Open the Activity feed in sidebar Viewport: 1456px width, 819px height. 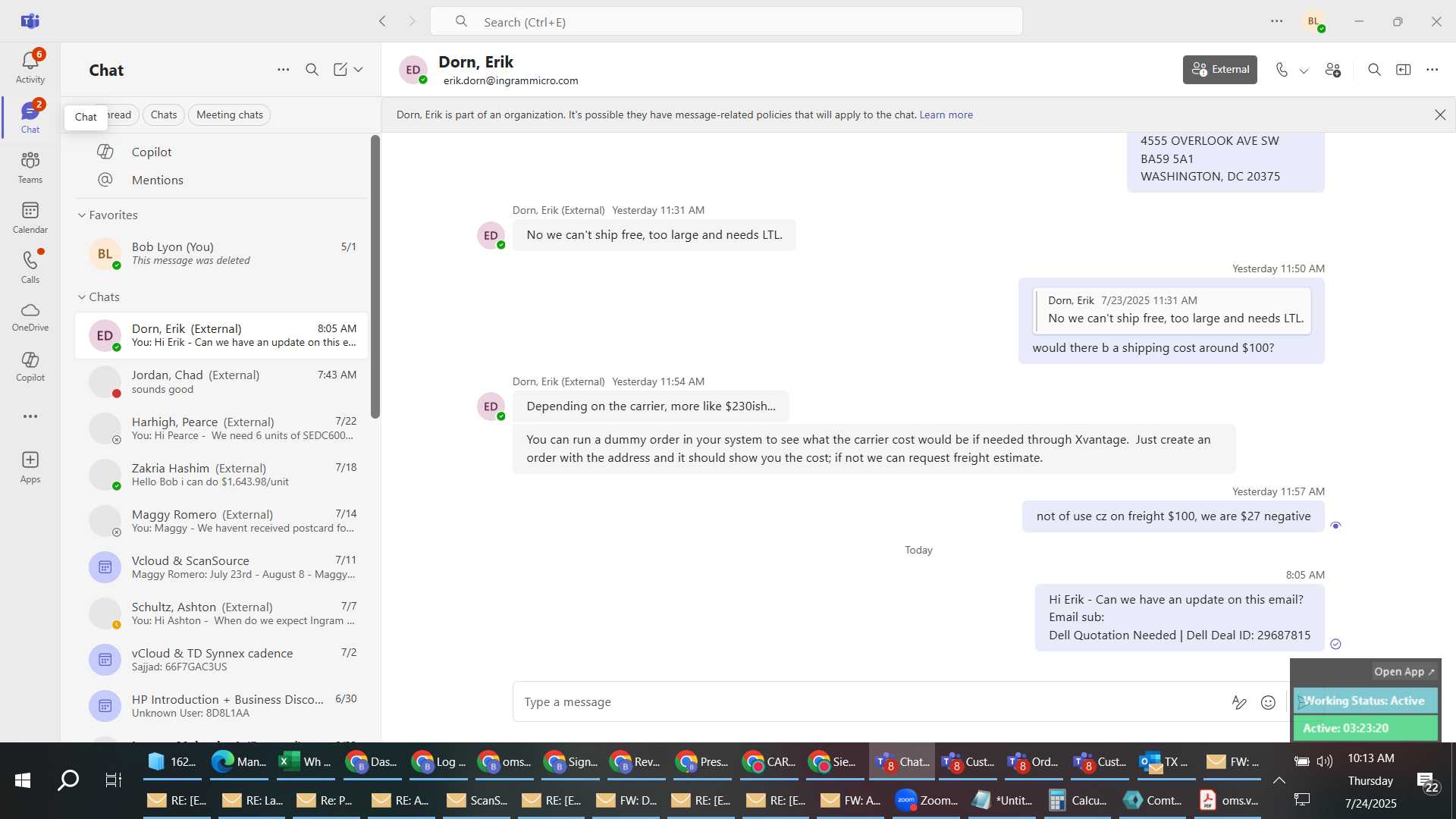[30, 67]
